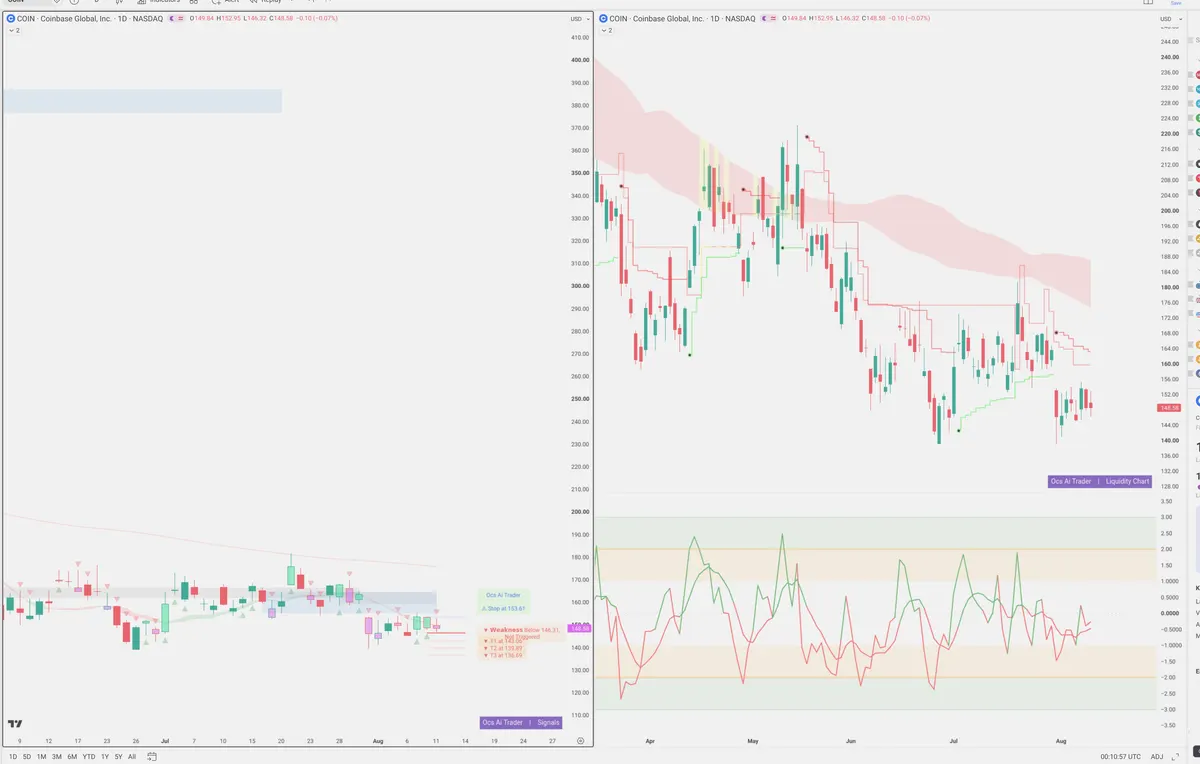Click the 200.00 price level on right axis
1200x764 pixels.
(x=1168, y=210)
